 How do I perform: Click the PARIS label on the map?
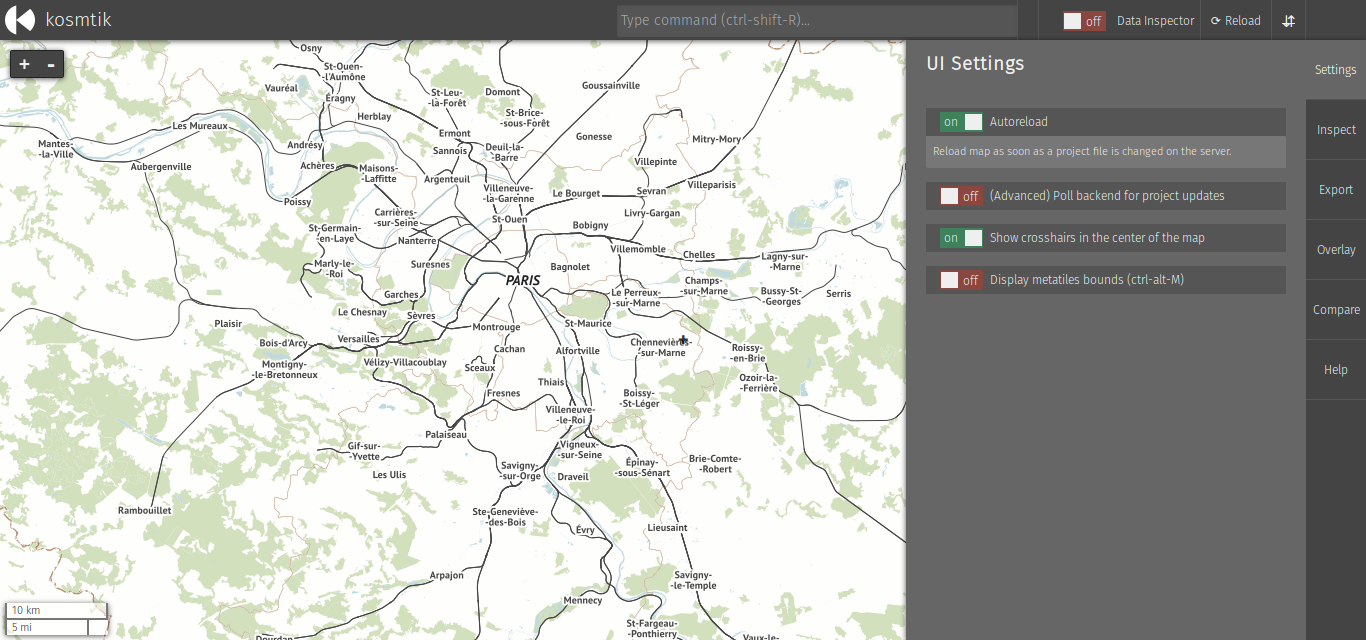pos(522,281)
